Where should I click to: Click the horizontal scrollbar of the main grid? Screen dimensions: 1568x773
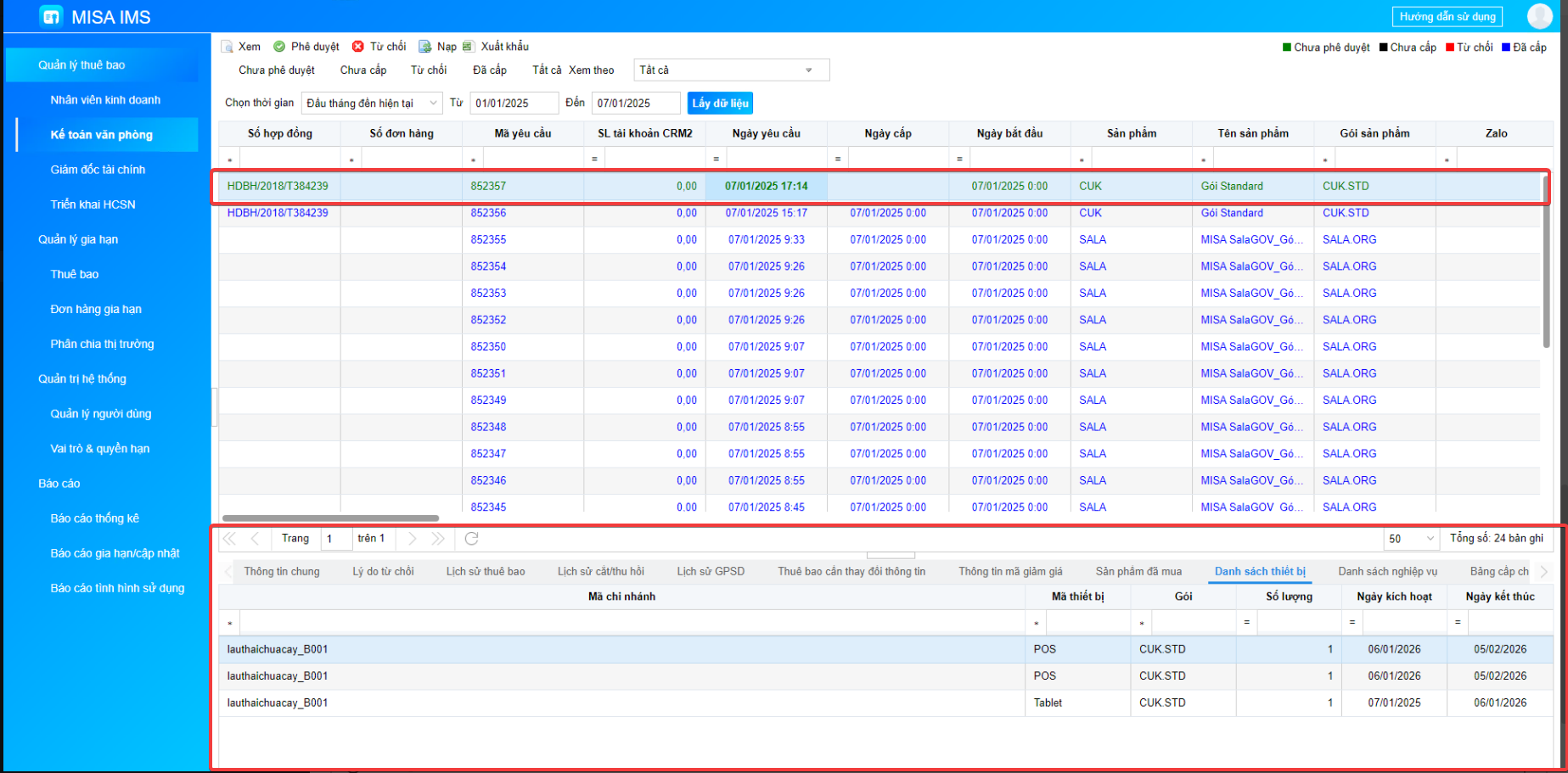click(330, 518)
